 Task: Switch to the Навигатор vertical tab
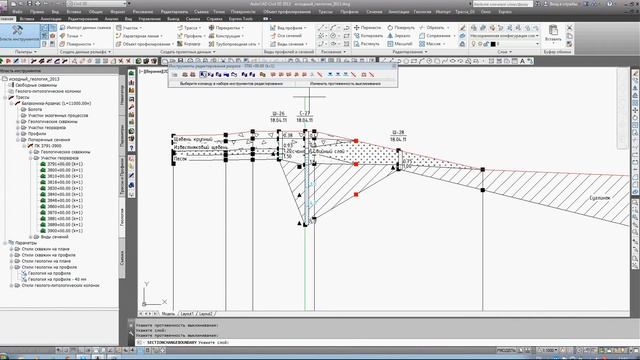click(x=122, y=95)
